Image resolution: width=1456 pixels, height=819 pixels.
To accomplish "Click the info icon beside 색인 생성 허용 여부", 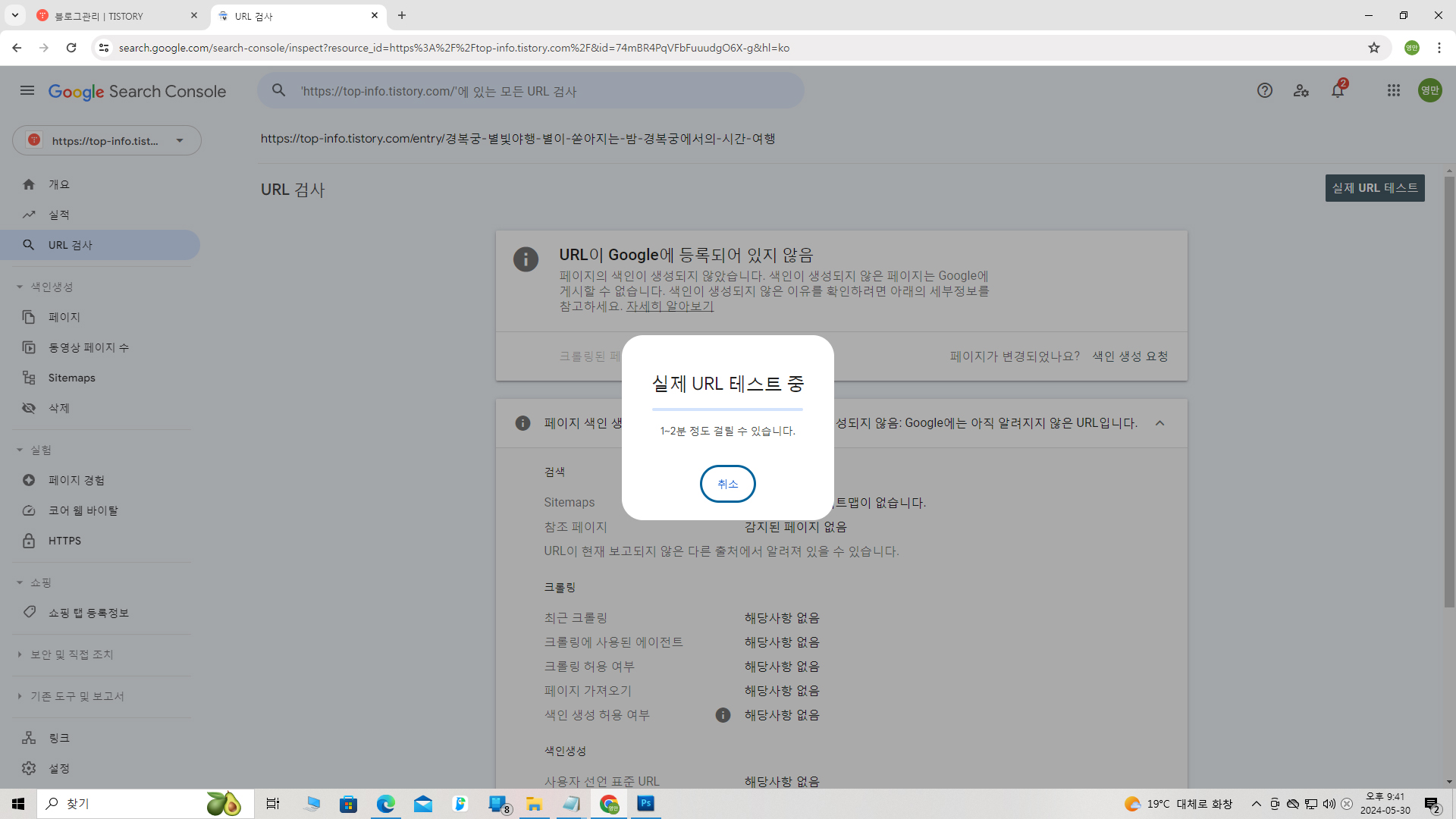I will tap(723, 715).
